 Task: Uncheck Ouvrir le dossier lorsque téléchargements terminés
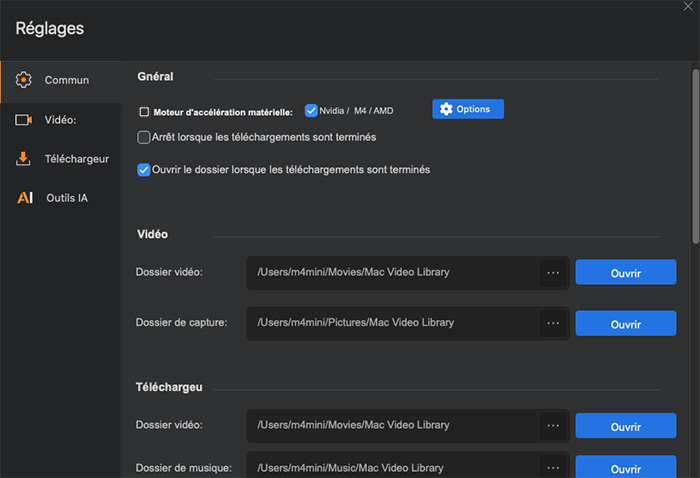[x=143, y=170]
